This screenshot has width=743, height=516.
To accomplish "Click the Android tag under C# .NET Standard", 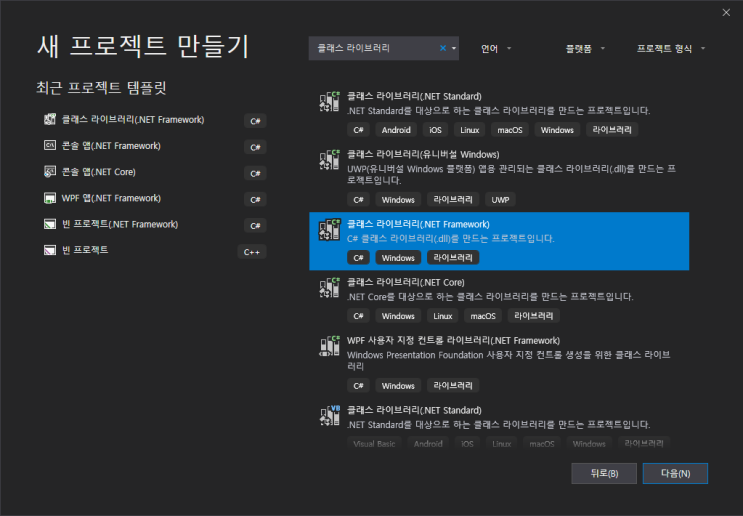I will click(x=396, y=130).
